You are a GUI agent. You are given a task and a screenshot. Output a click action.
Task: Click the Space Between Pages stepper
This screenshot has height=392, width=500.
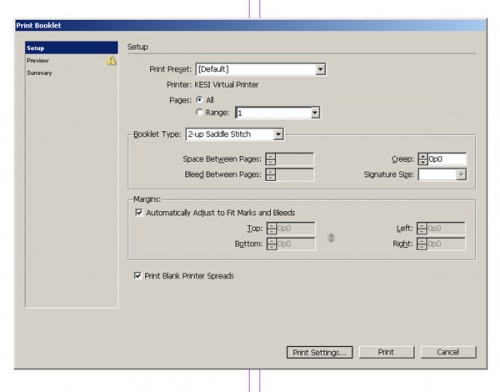(x=271, y=159)
